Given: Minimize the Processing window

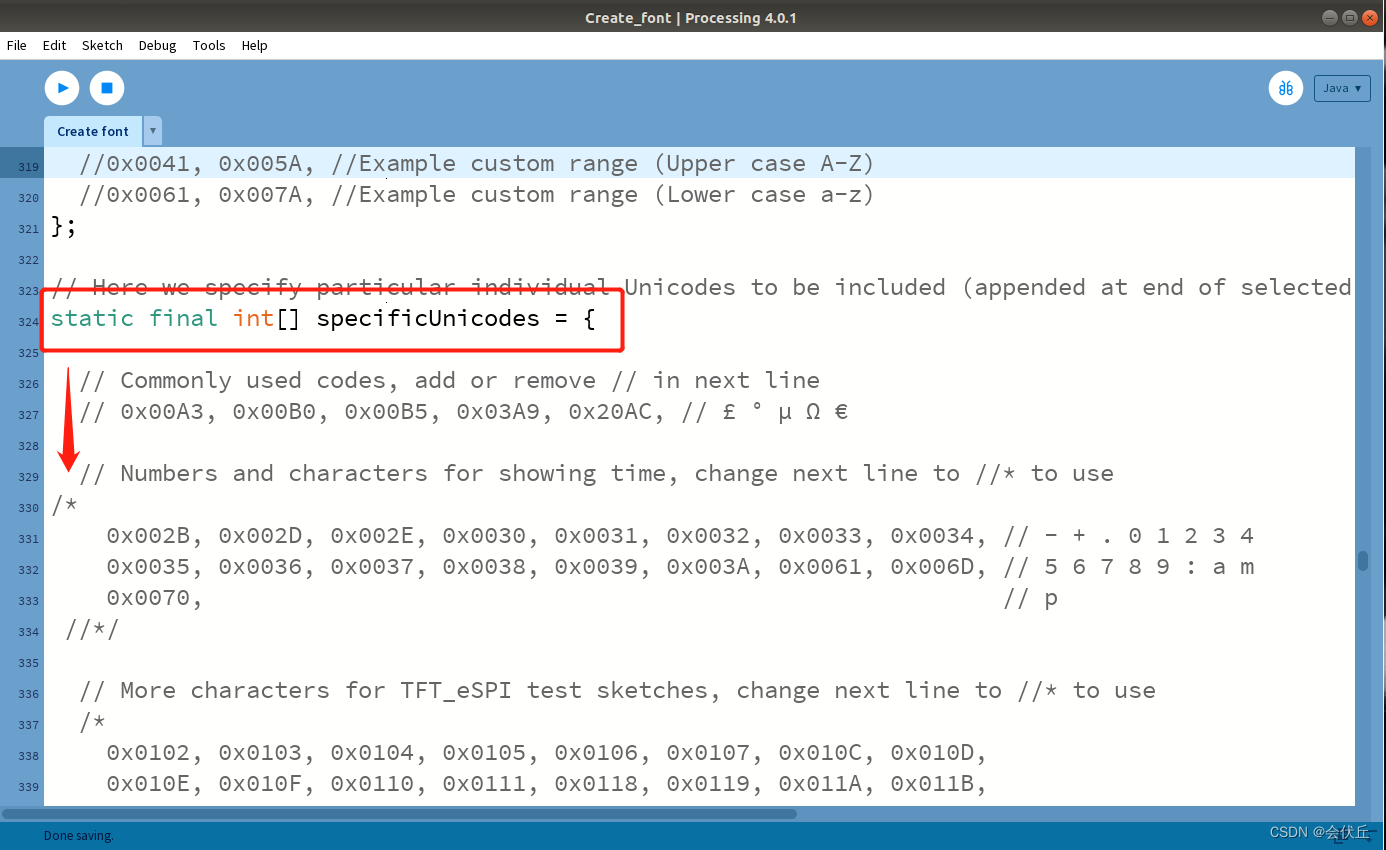Looking at the screenshot, I should 1329,17.
